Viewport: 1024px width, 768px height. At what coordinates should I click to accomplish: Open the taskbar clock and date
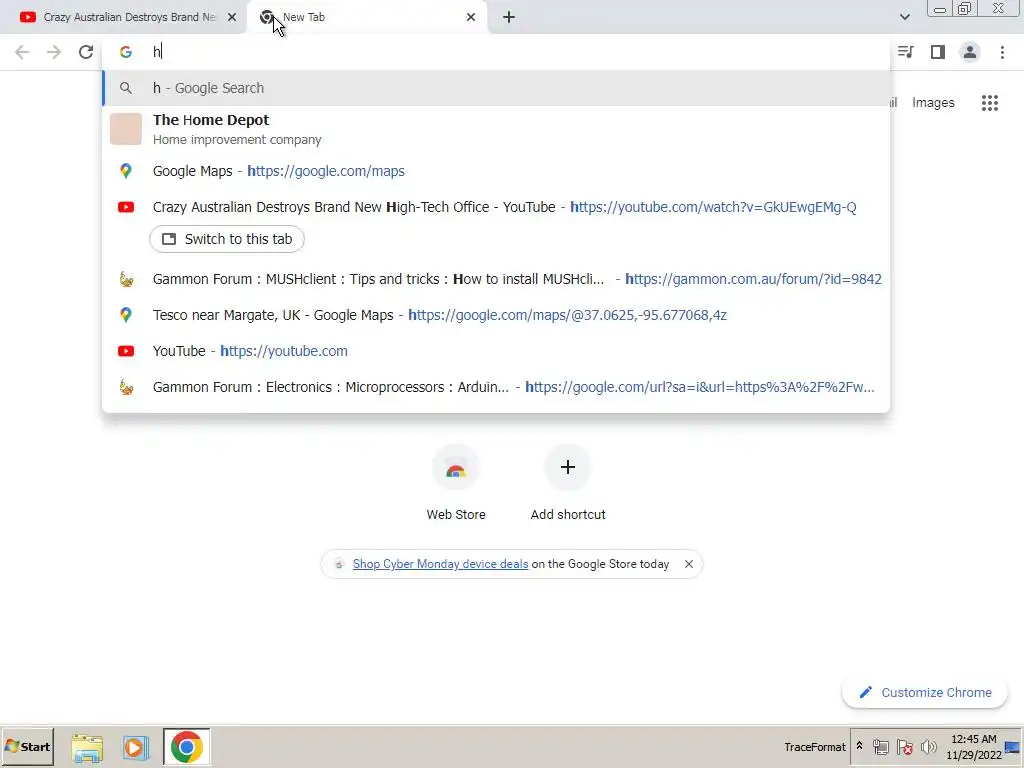(974, 747)
